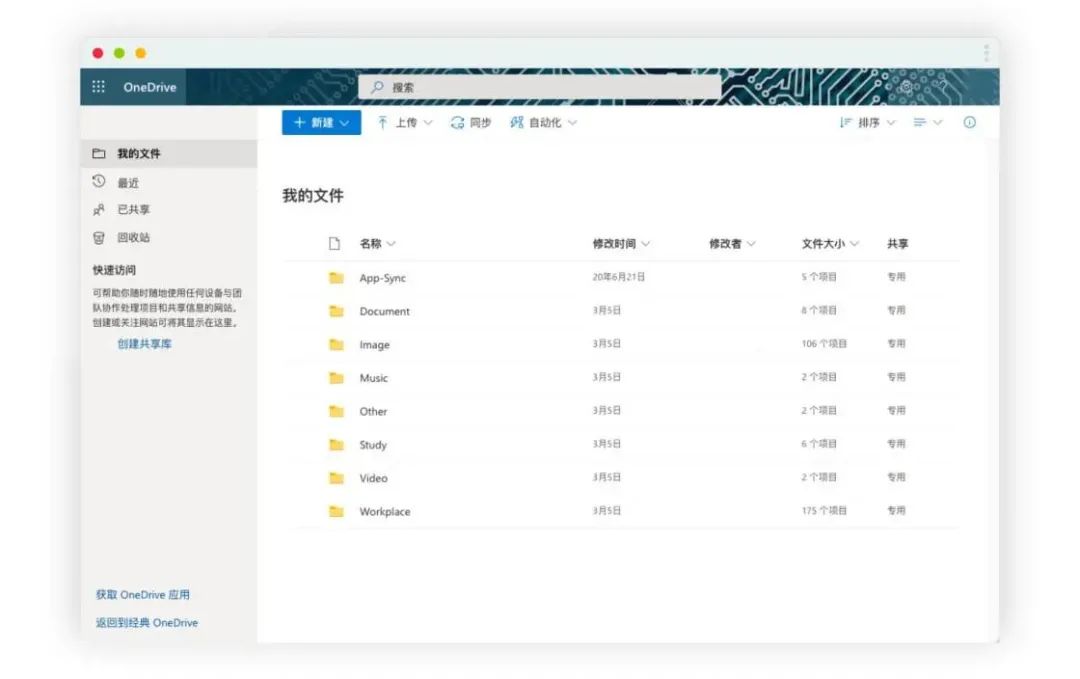
Task: Open the Upload (上传) dropdown
Action: (405, 123)
